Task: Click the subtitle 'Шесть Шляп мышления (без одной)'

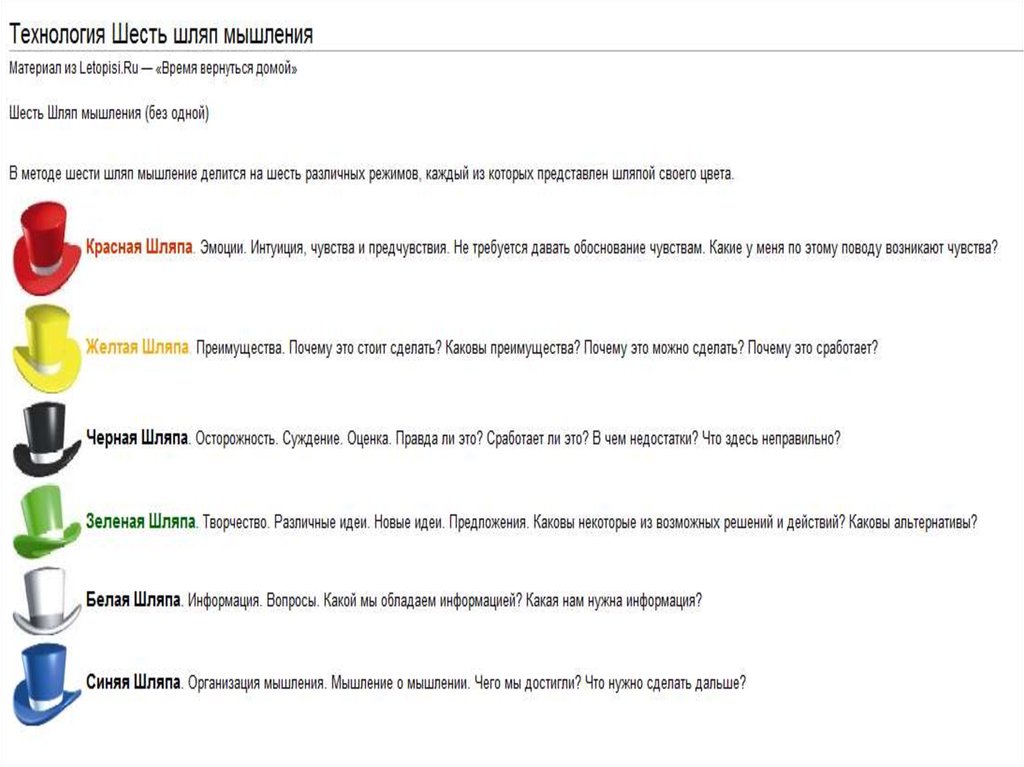Action: coord(108,114)
